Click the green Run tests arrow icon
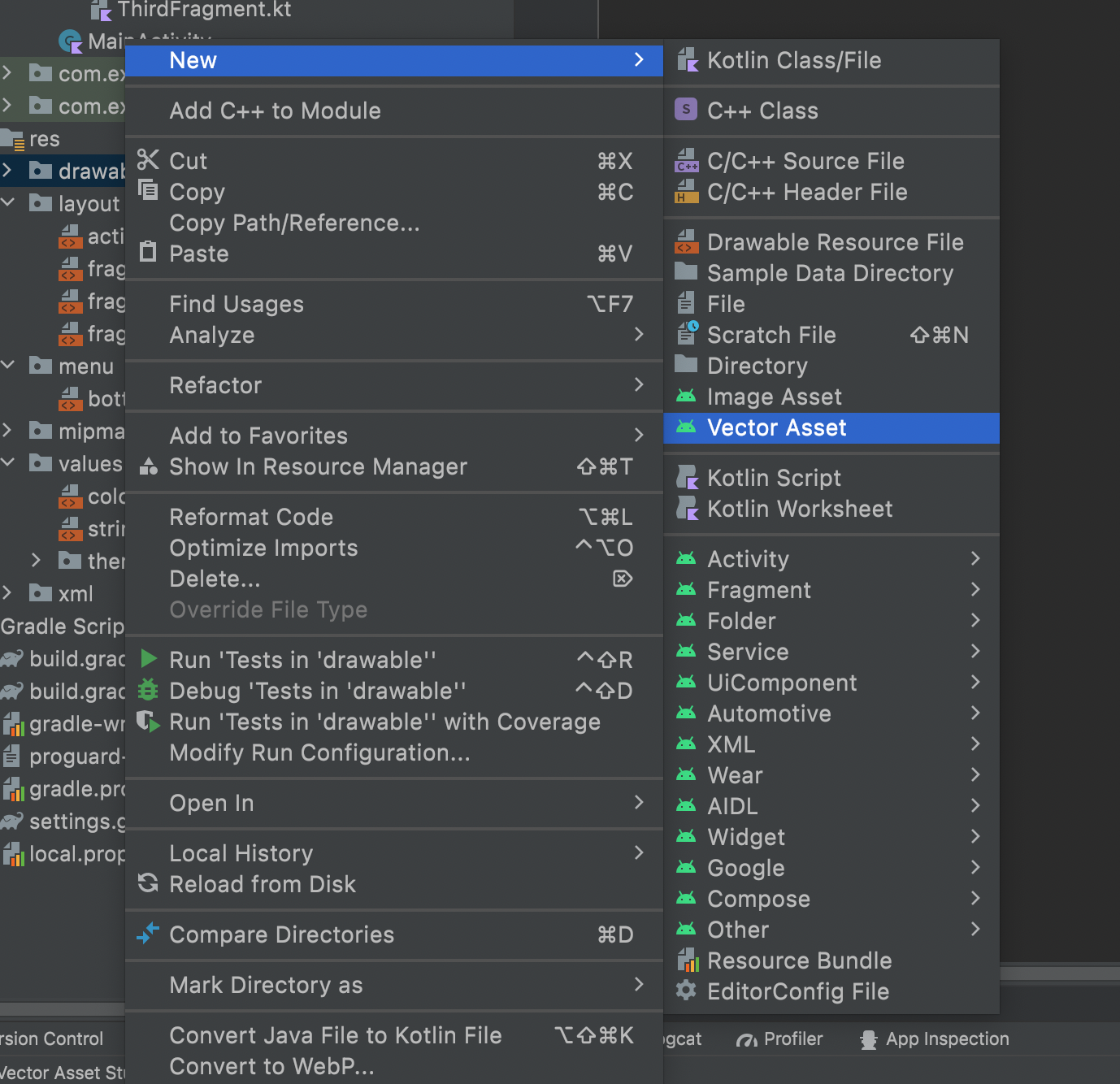This screenshot has width=1120, height=1084. [148, 658]
